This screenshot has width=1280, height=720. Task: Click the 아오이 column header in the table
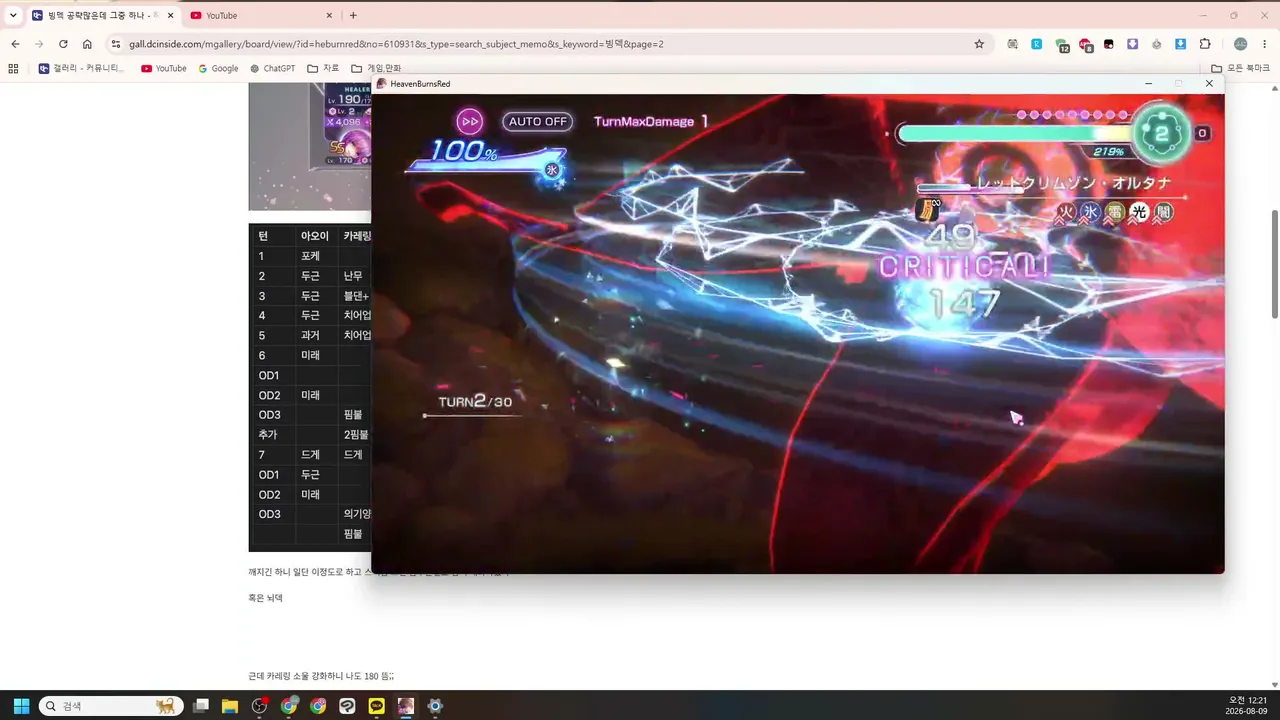pos(315,236)
